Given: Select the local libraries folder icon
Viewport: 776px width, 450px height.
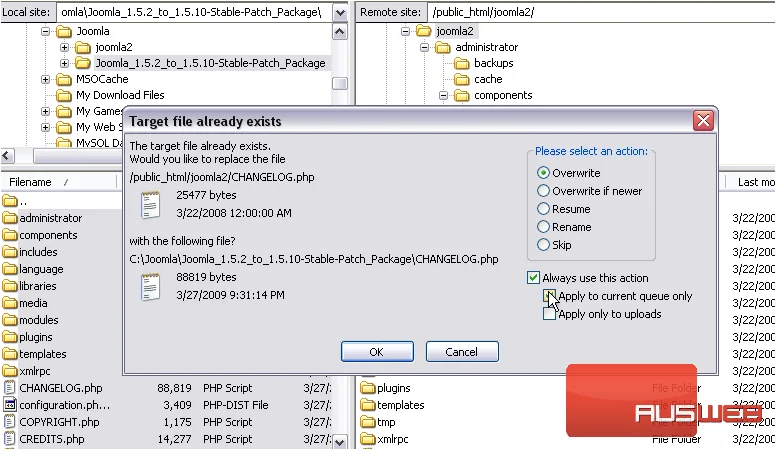Looking at the screenshot, I should coord(10,286).
